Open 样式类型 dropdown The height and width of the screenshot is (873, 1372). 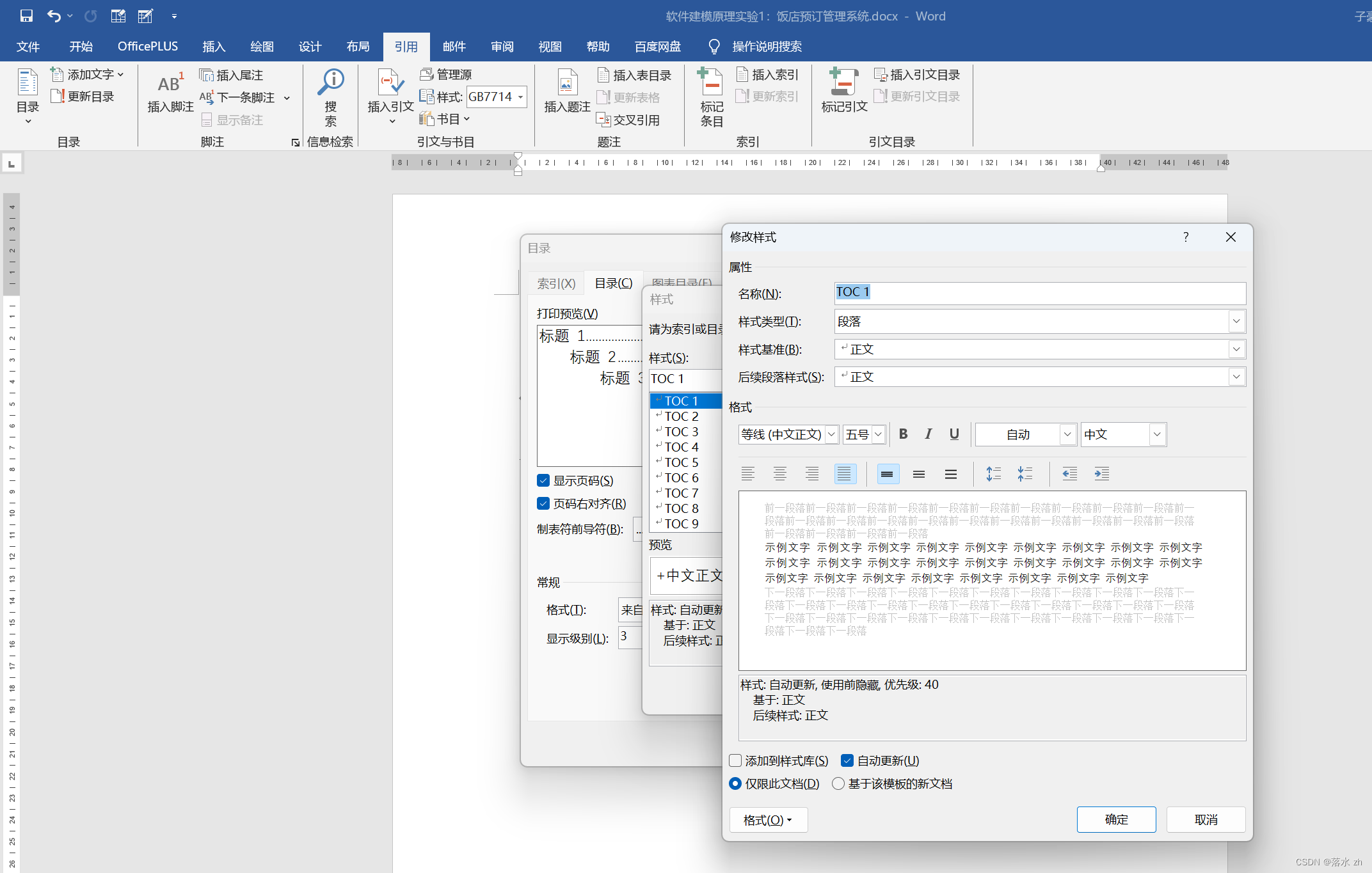[1232, 320]
